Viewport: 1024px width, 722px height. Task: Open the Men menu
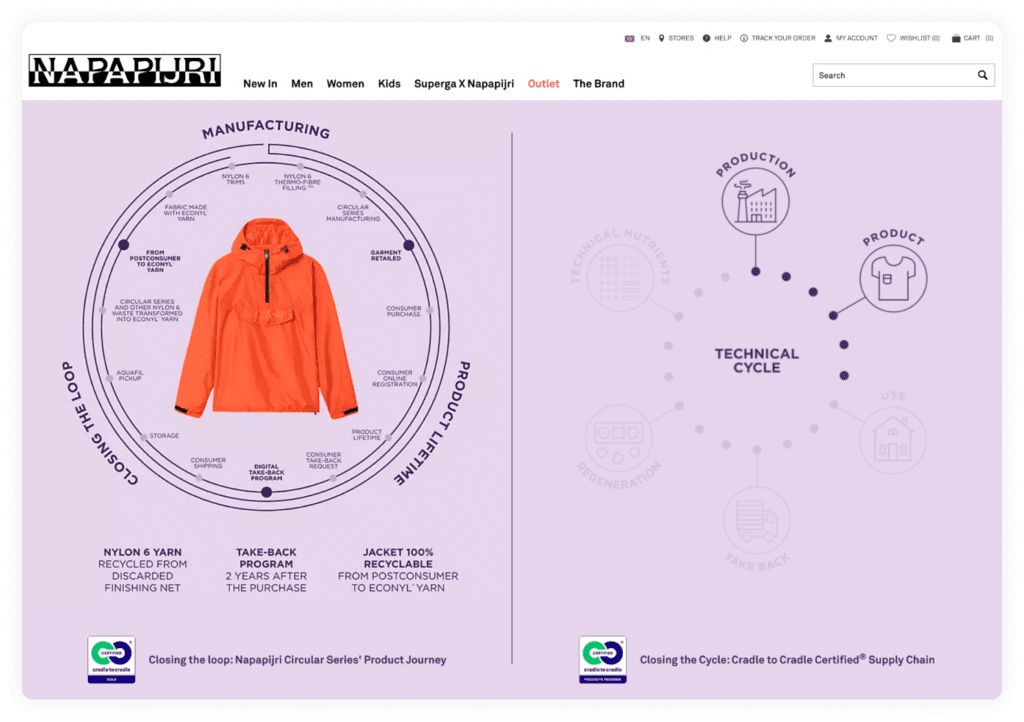[x=302, y=84]
